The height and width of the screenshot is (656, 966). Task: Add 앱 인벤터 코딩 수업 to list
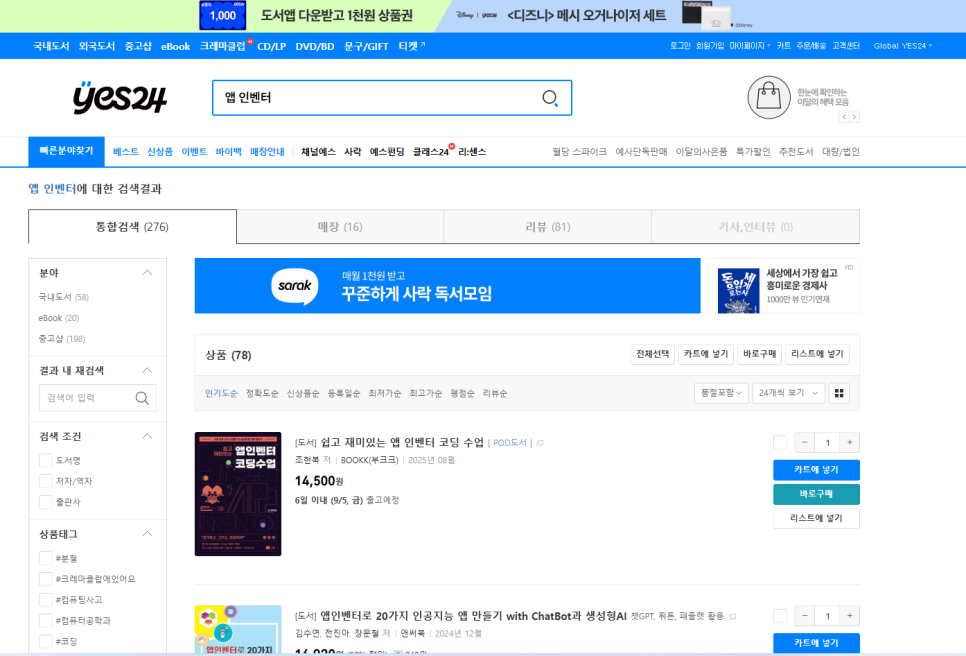[x=816, y=519]
